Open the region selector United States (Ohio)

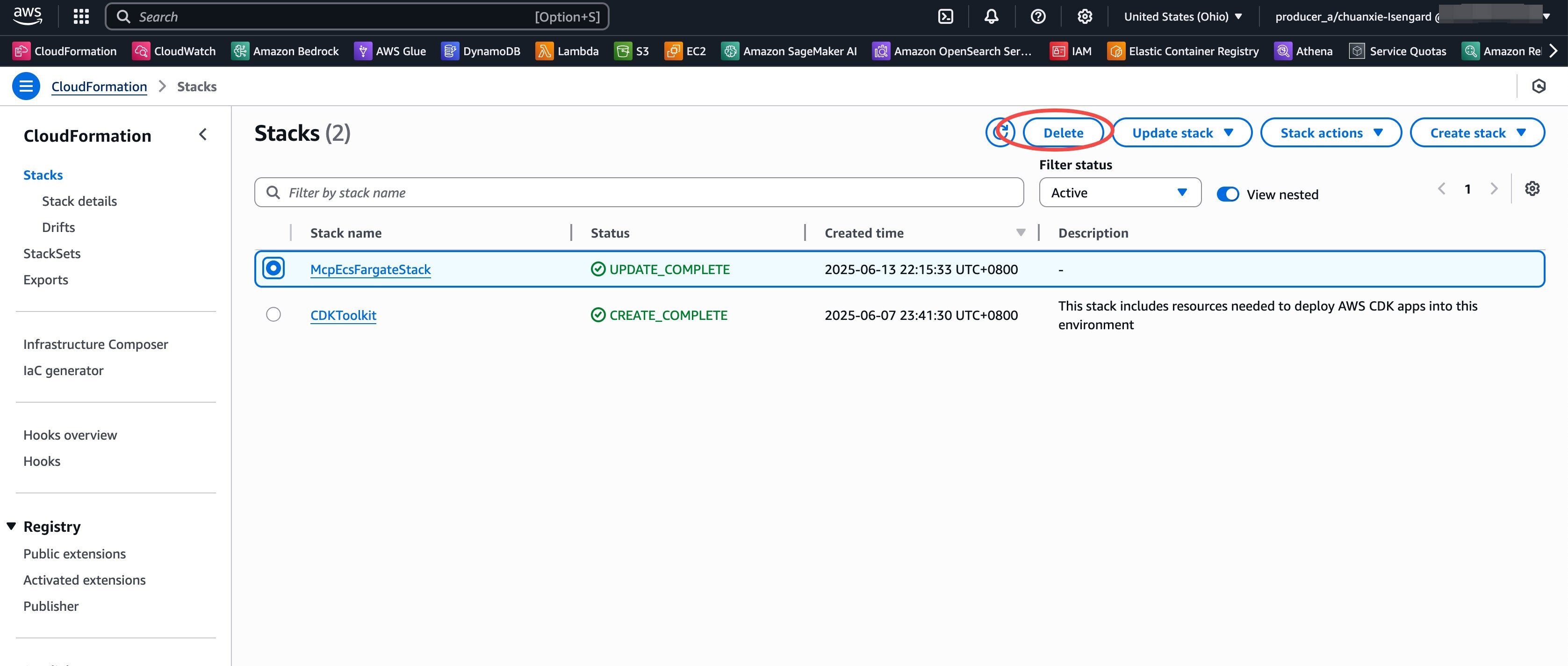click(1183, 16)
